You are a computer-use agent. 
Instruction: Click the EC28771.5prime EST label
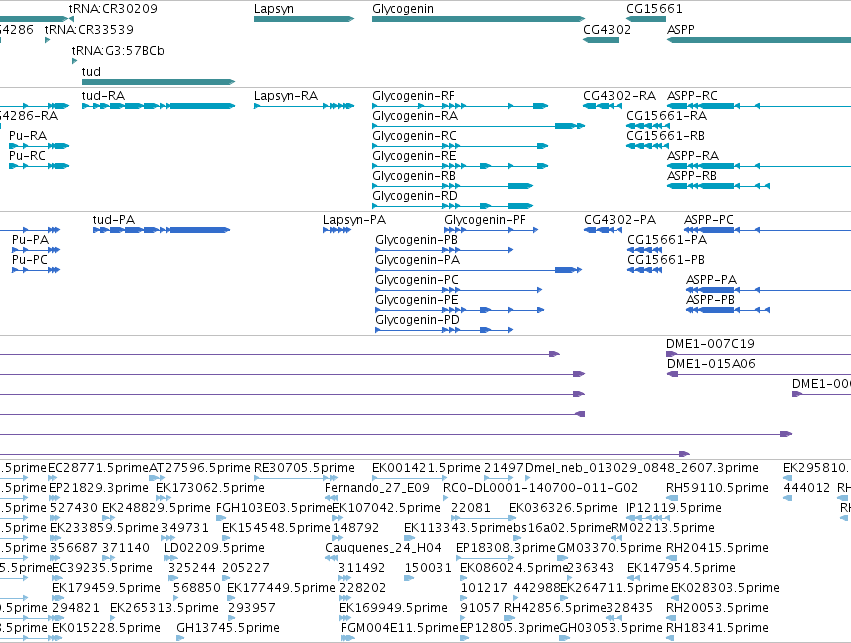(x=98, y=468)
